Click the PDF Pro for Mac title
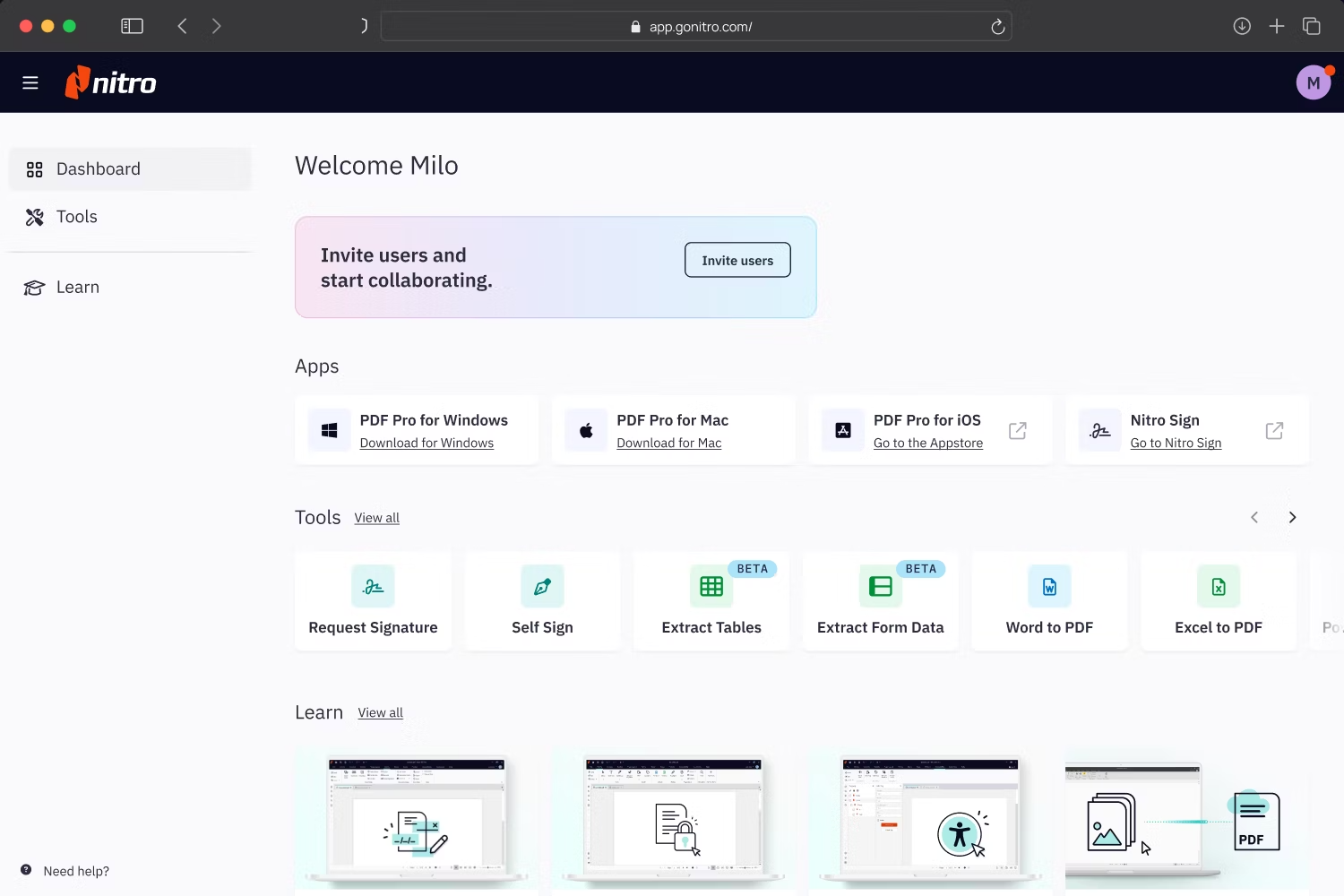1344x896 pixels. coord(672,420)
